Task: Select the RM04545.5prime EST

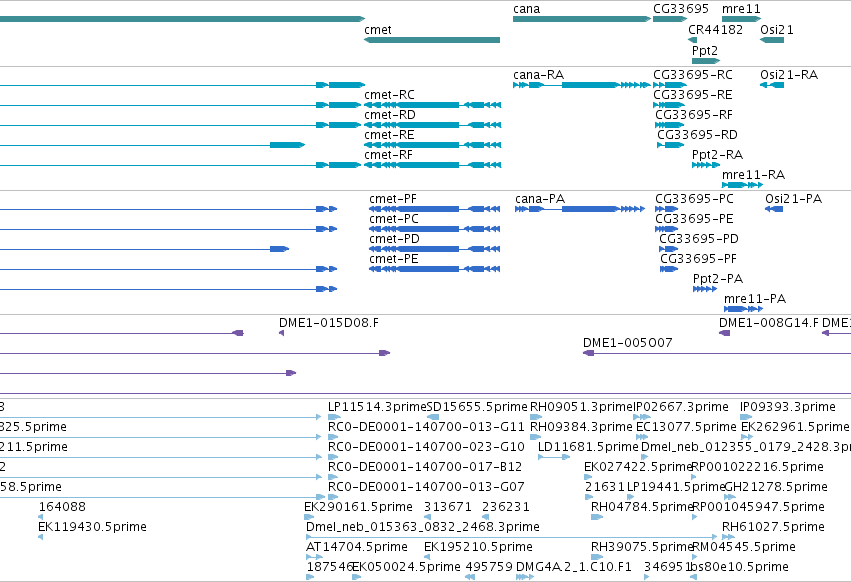Action: coord(696,558)
